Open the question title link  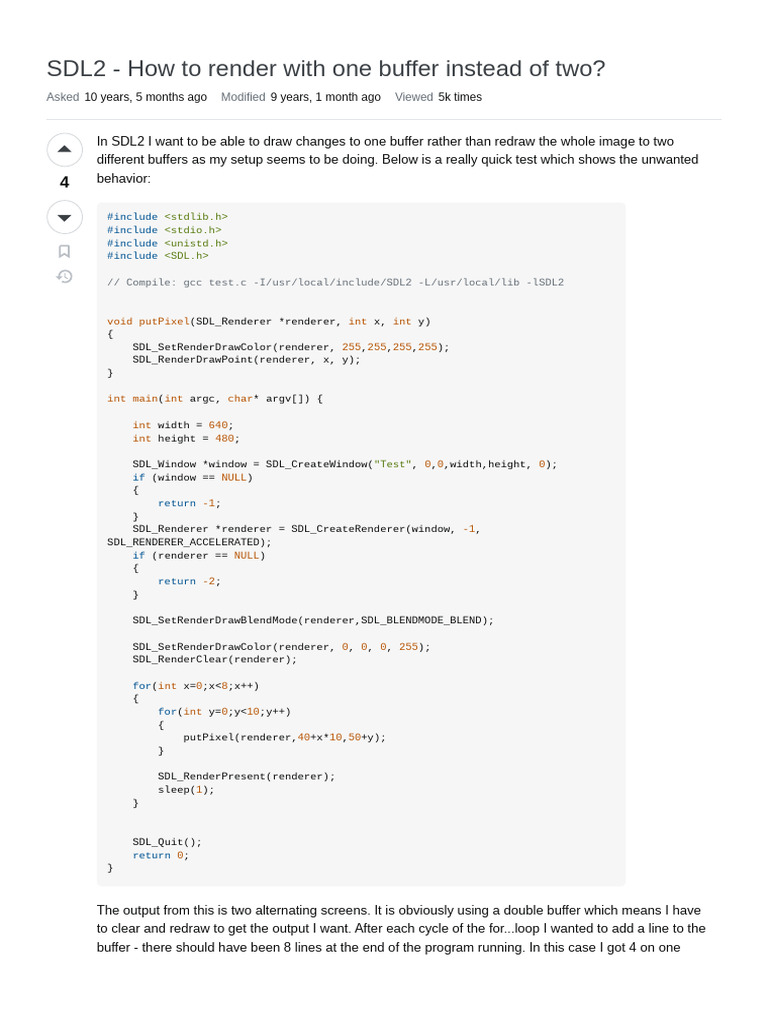coord(326,68)
